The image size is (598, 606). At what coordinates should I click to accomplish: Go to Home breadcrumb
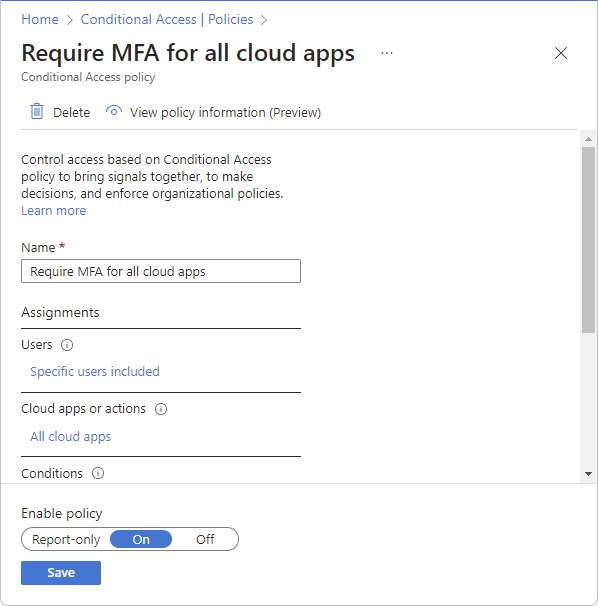pyautogui.click(x=40, y=19)
